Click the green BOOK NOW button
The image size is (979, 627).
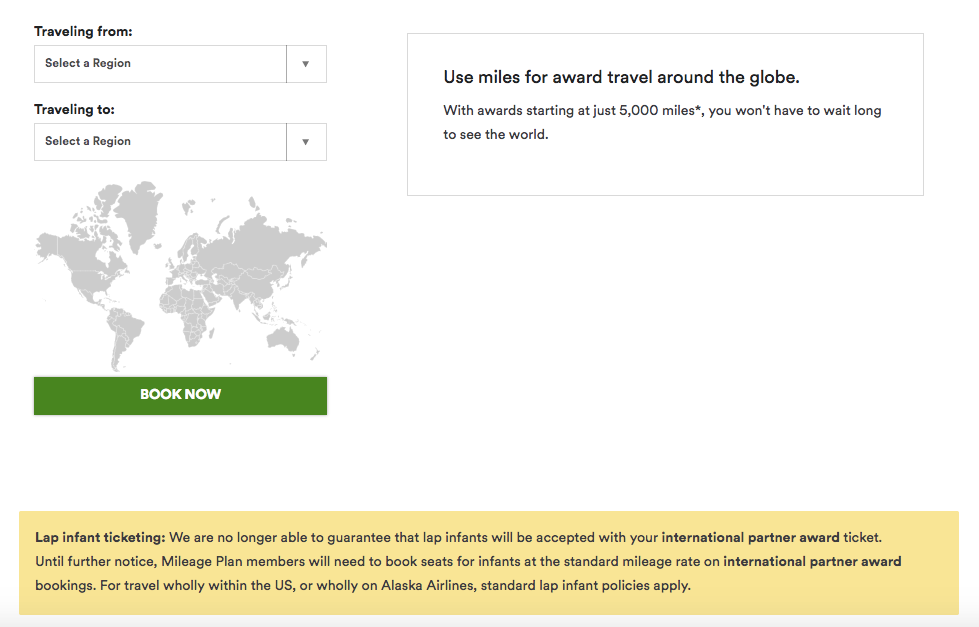[x=180, y=395]
